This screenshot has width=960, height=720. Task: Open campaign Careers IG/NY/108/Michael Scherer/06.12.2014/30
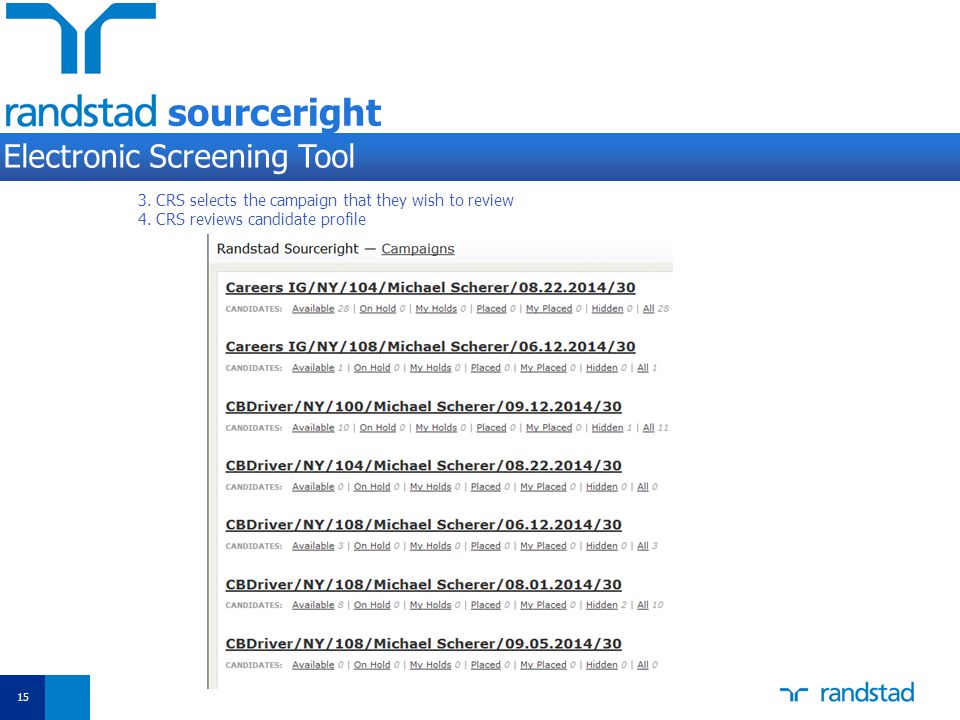(430, 347)
